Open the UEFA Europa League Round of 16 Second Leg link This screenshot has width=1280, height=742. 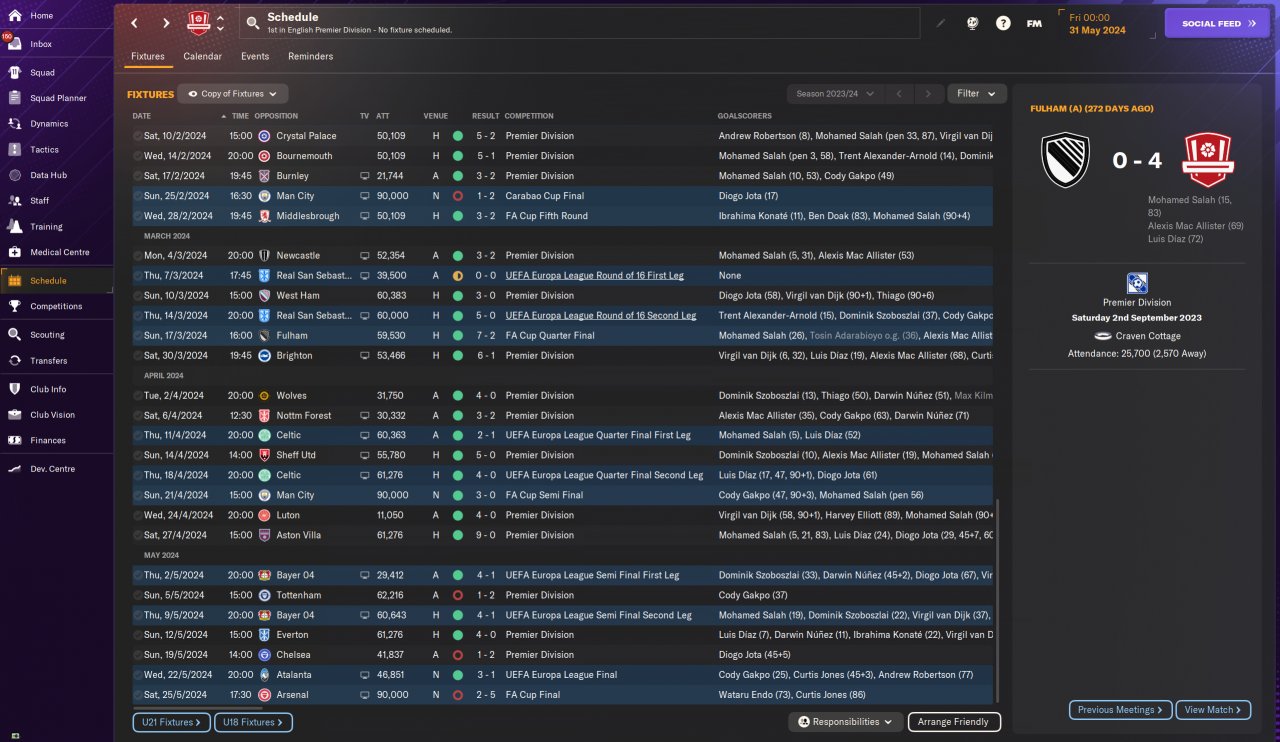(600, 316)
